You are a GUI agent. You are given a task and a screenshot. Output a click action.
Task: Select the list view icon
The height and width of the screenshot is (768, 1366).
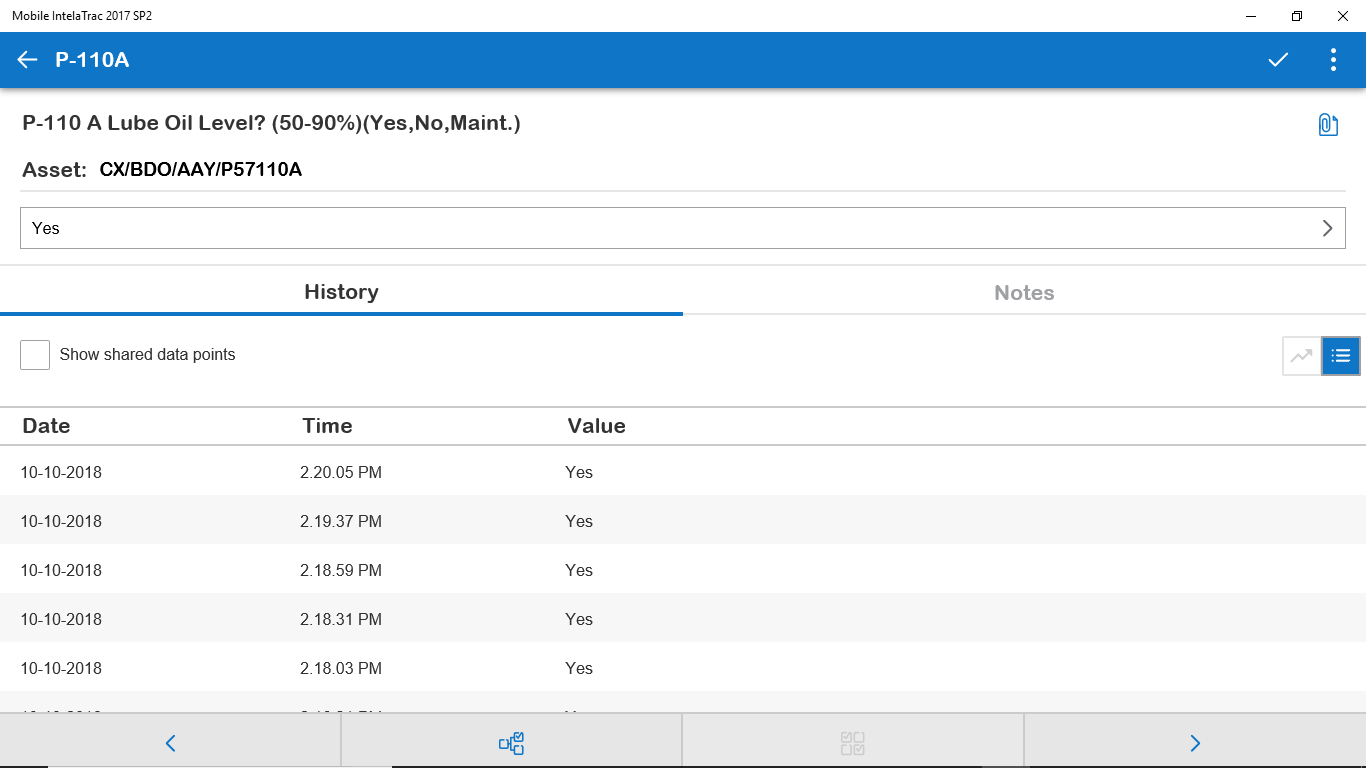1341,356
